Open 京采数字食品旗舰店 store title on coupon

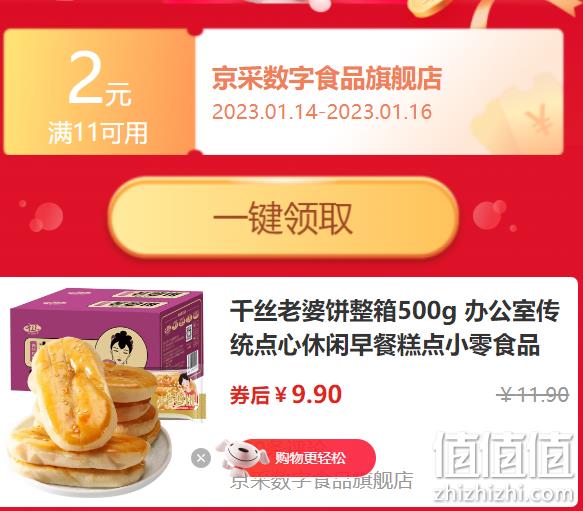point(327,78)
